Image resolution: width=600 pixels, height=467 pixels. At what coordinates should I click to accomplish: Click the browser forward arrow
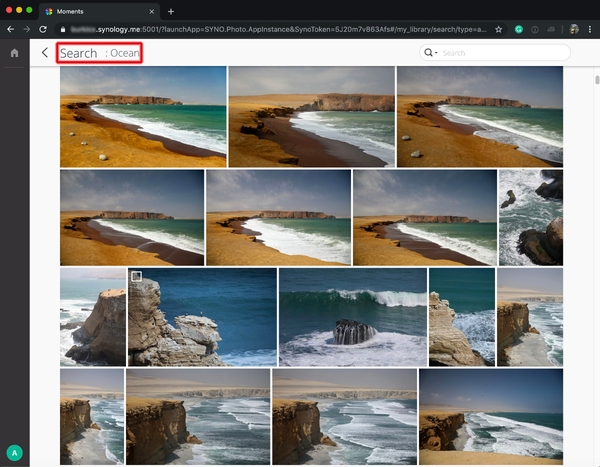coord(26,29)
